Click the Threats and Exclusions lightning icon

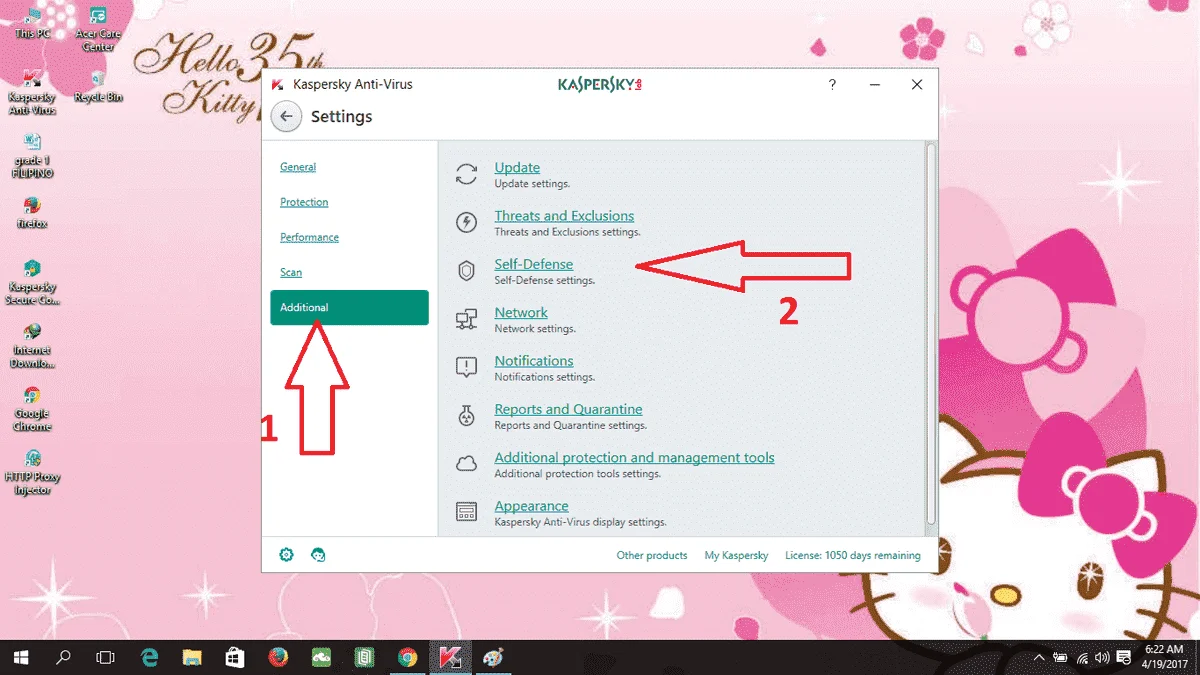(x=466, y=222)
